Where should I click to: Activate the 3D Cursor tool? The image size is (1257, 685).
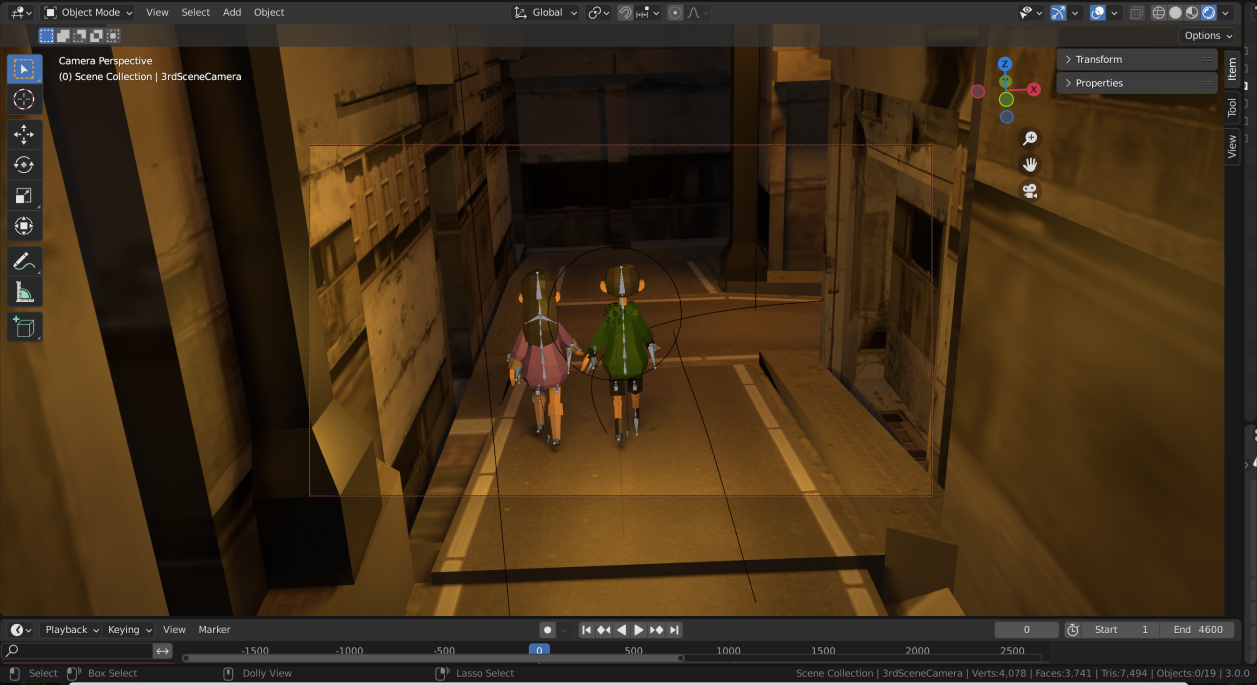click(x=24, y=99)
